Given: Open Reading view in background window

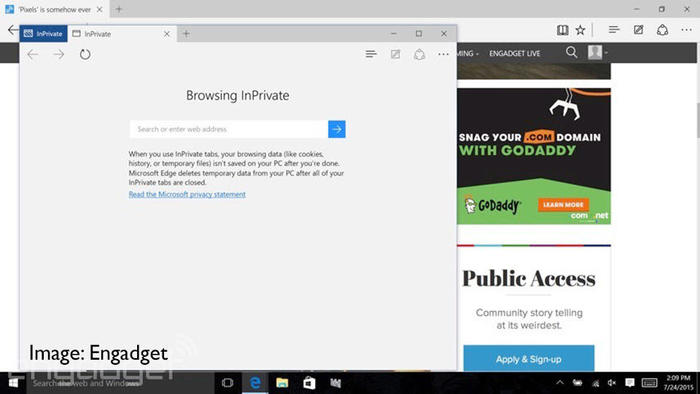Looking at the screenshot, I should [562, 30].
